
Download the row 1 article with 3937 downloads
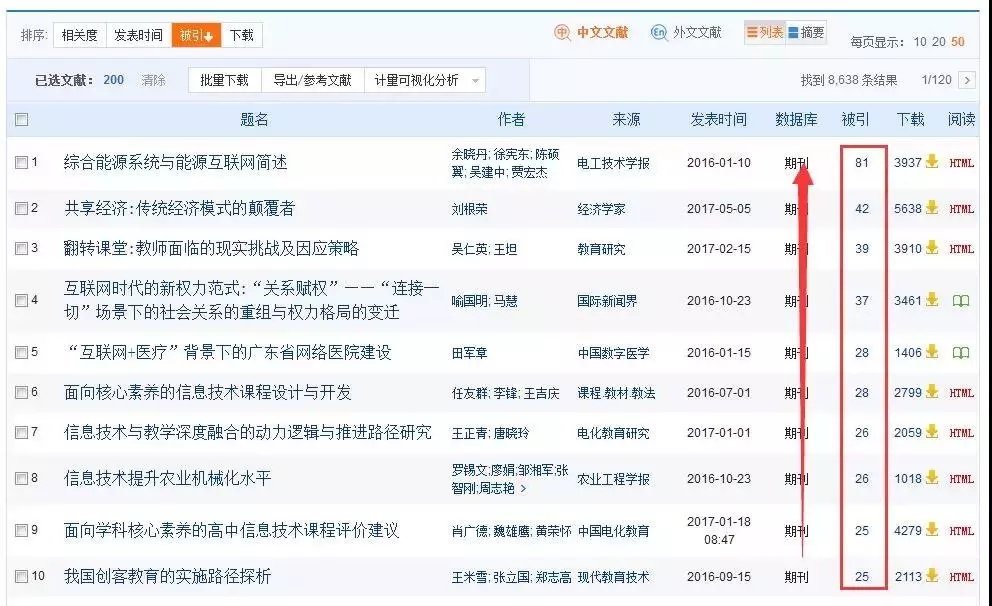click(932, 162)
